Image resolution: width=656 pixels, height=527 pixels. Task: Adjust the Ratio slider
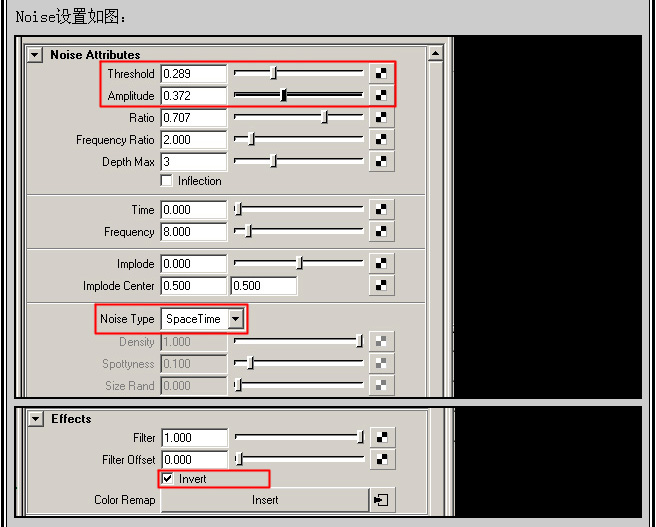324,117
